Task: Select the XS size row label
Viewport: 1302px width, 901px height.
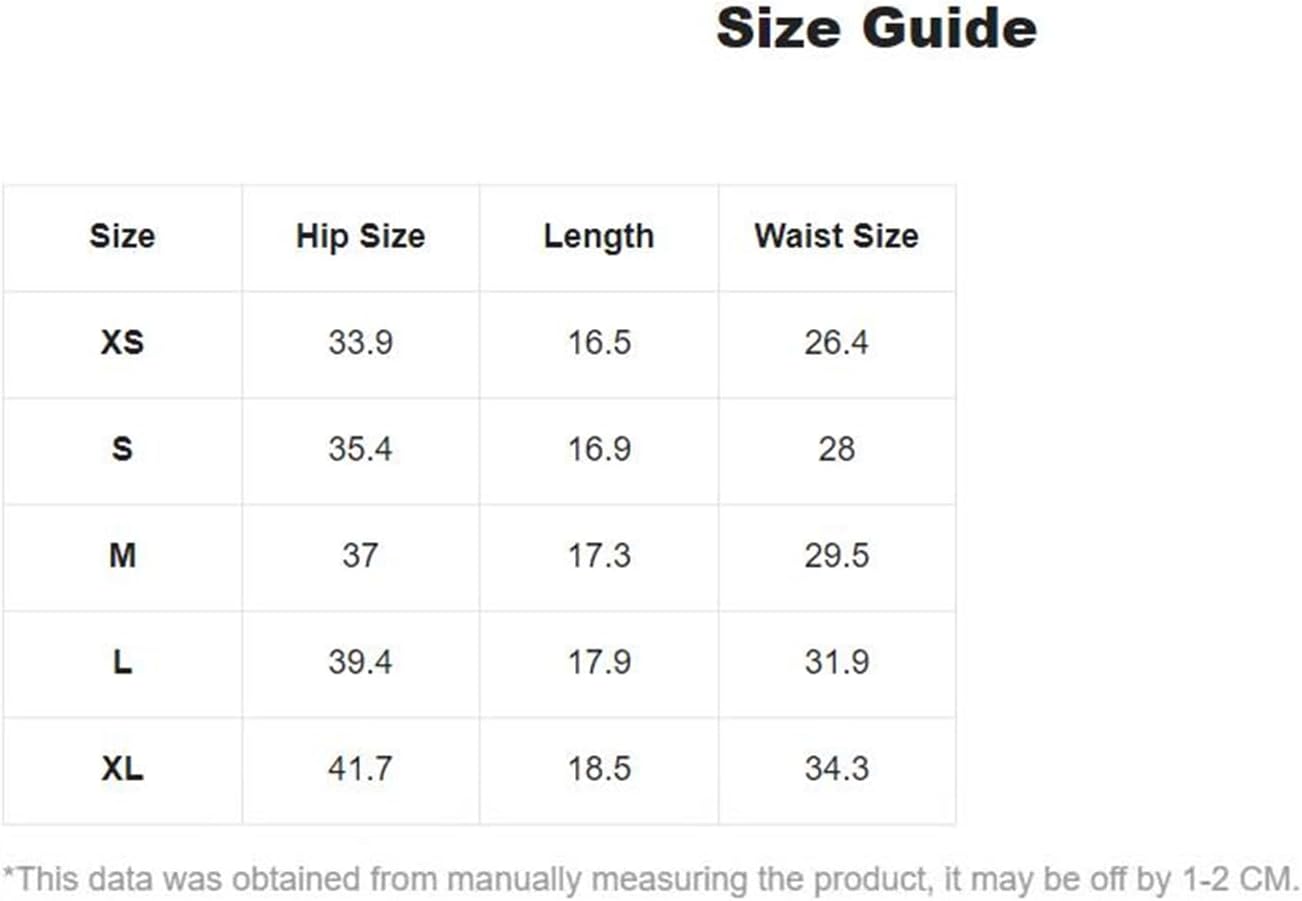Action: [122, 343]
